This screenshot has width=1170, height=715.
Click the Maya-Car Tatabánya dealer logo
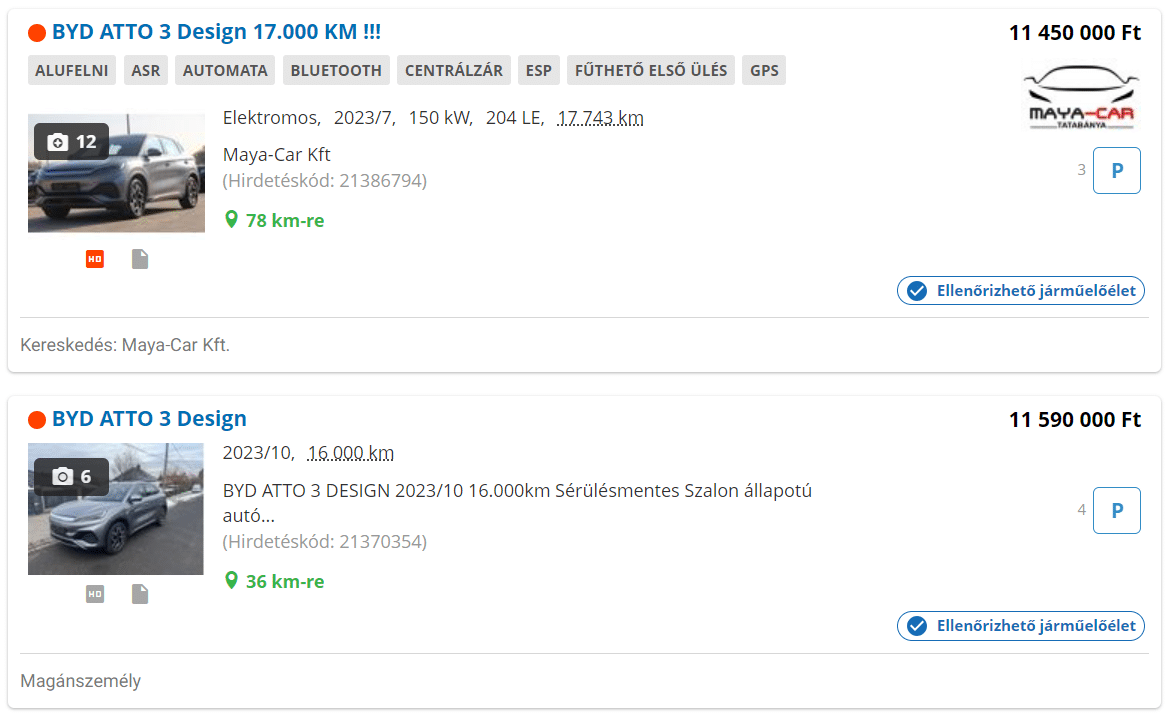pos(1081,99)
